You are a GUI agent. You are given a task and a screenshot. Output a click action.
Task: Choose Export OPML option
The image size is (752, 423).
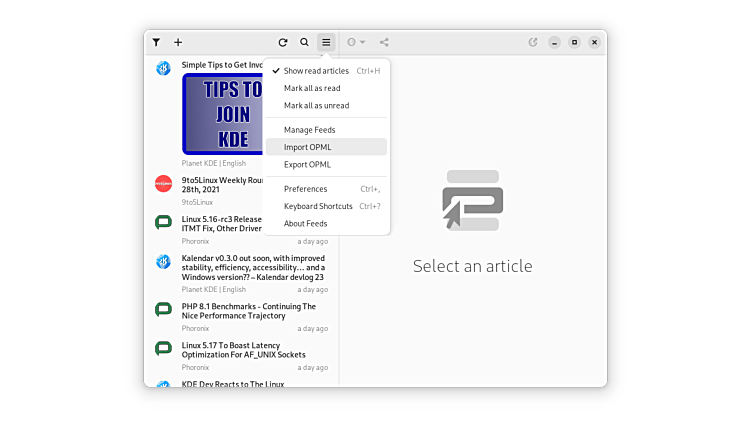(x=307, y=164)
